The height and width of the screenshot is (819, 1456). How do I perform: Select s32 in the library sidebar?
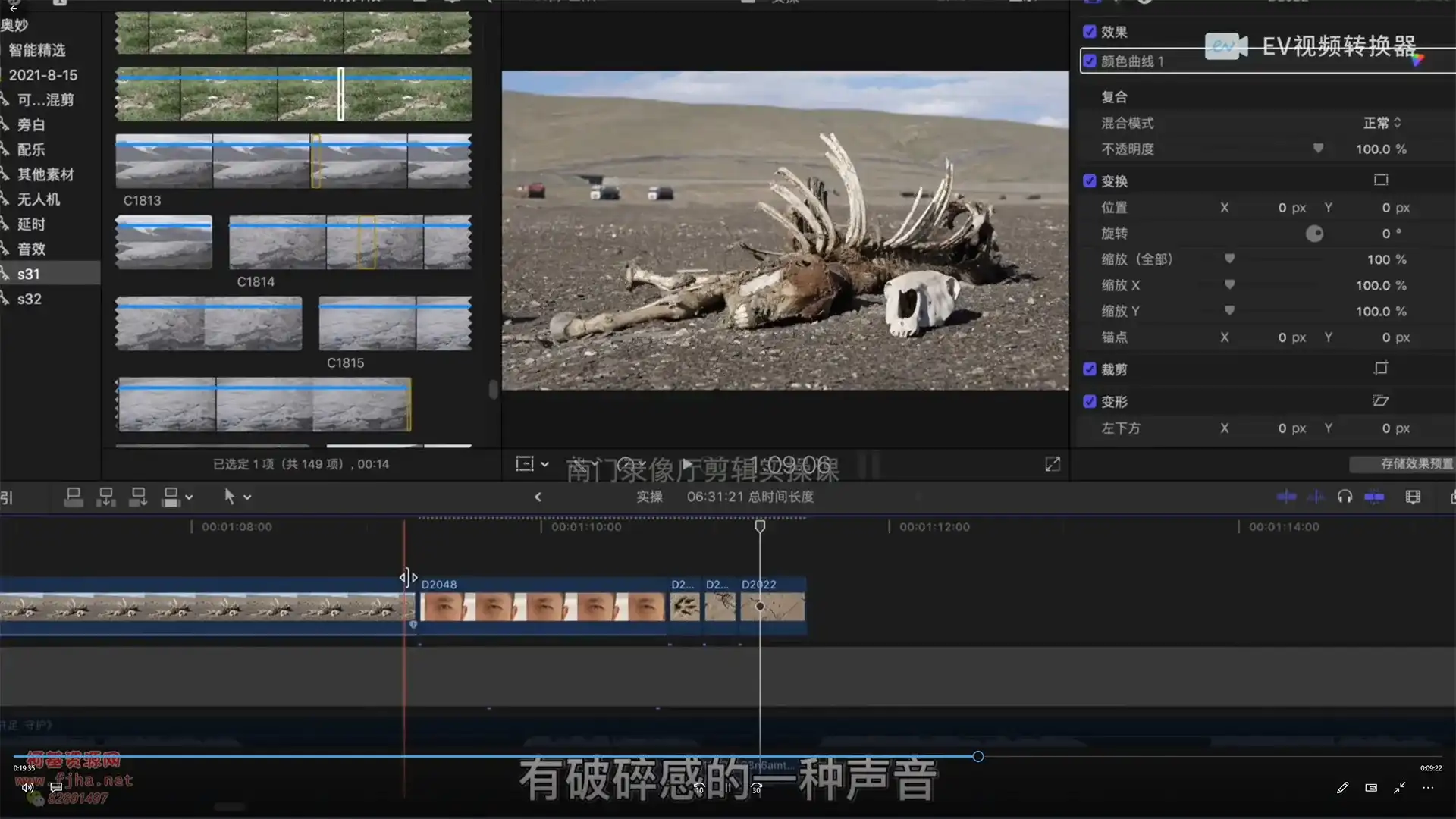(x=29, y=299)
